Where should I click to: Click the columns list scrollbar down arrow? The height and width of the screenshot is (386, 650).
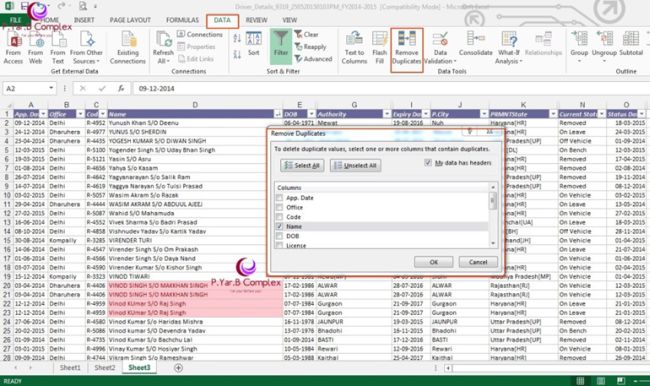(x=493, y=243)
